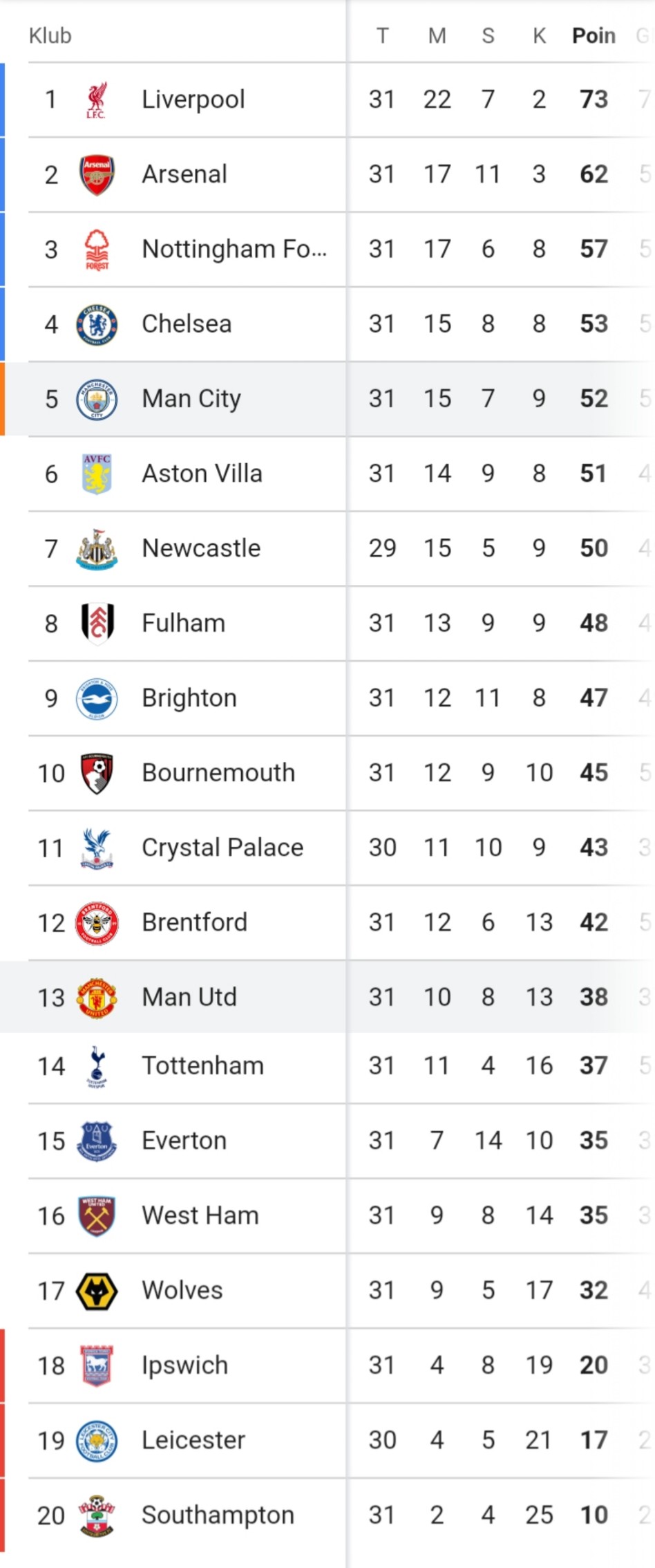Click Everton's 35 points value
The image size is (655, 1568).
click(x=594, y=1141)
